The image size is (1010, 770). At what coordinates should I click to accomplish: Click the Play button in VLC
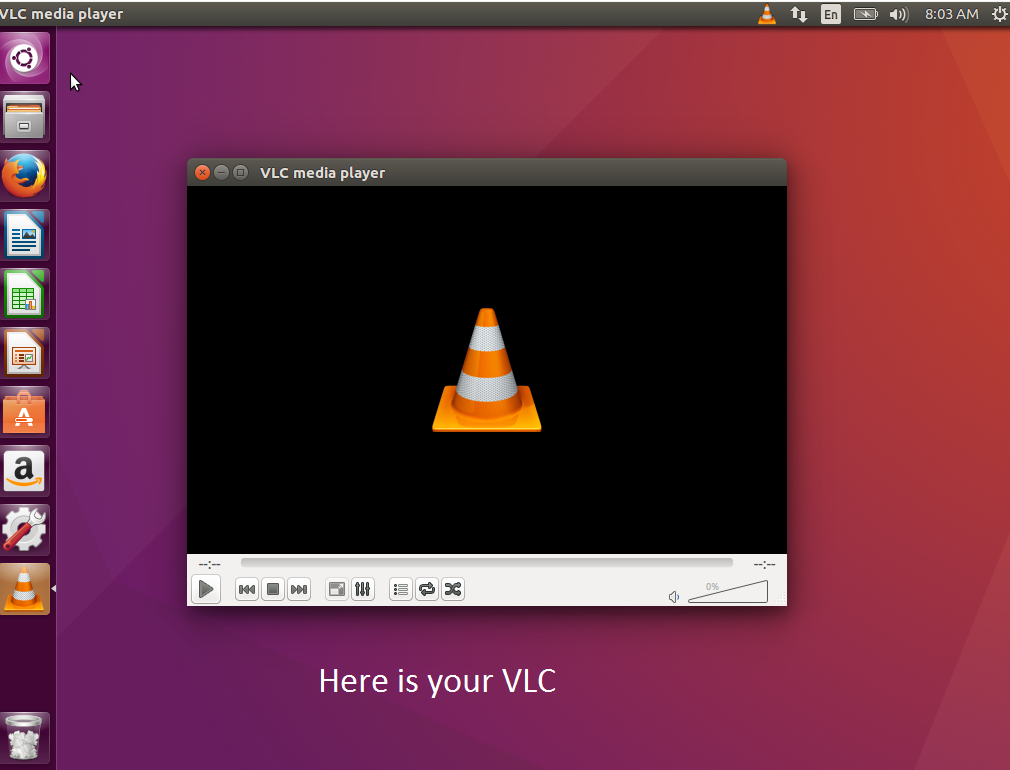click(206, 589)
